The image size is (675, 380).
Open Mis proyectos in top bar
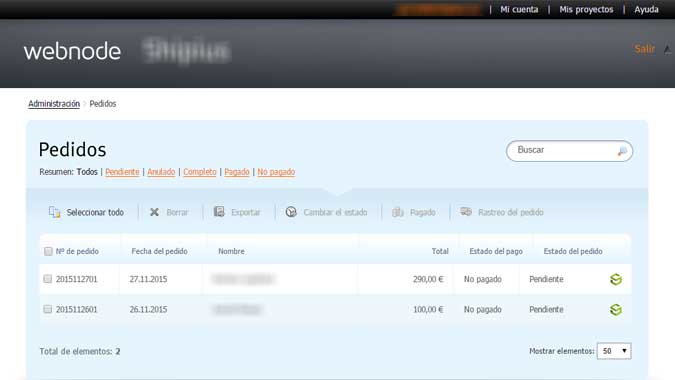(586, 9)
